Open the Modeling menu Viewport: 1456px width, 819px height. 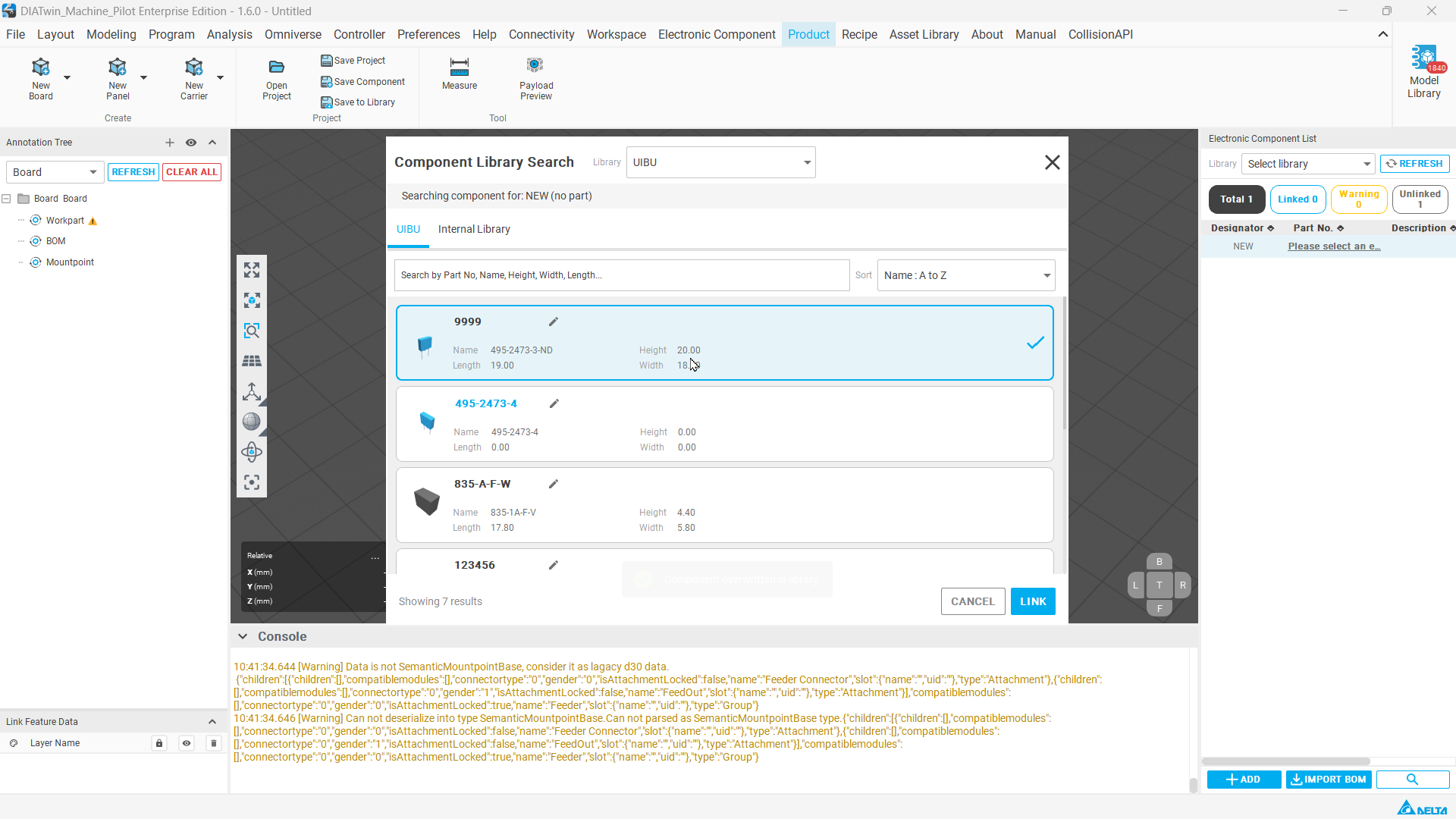coord(111,34)
